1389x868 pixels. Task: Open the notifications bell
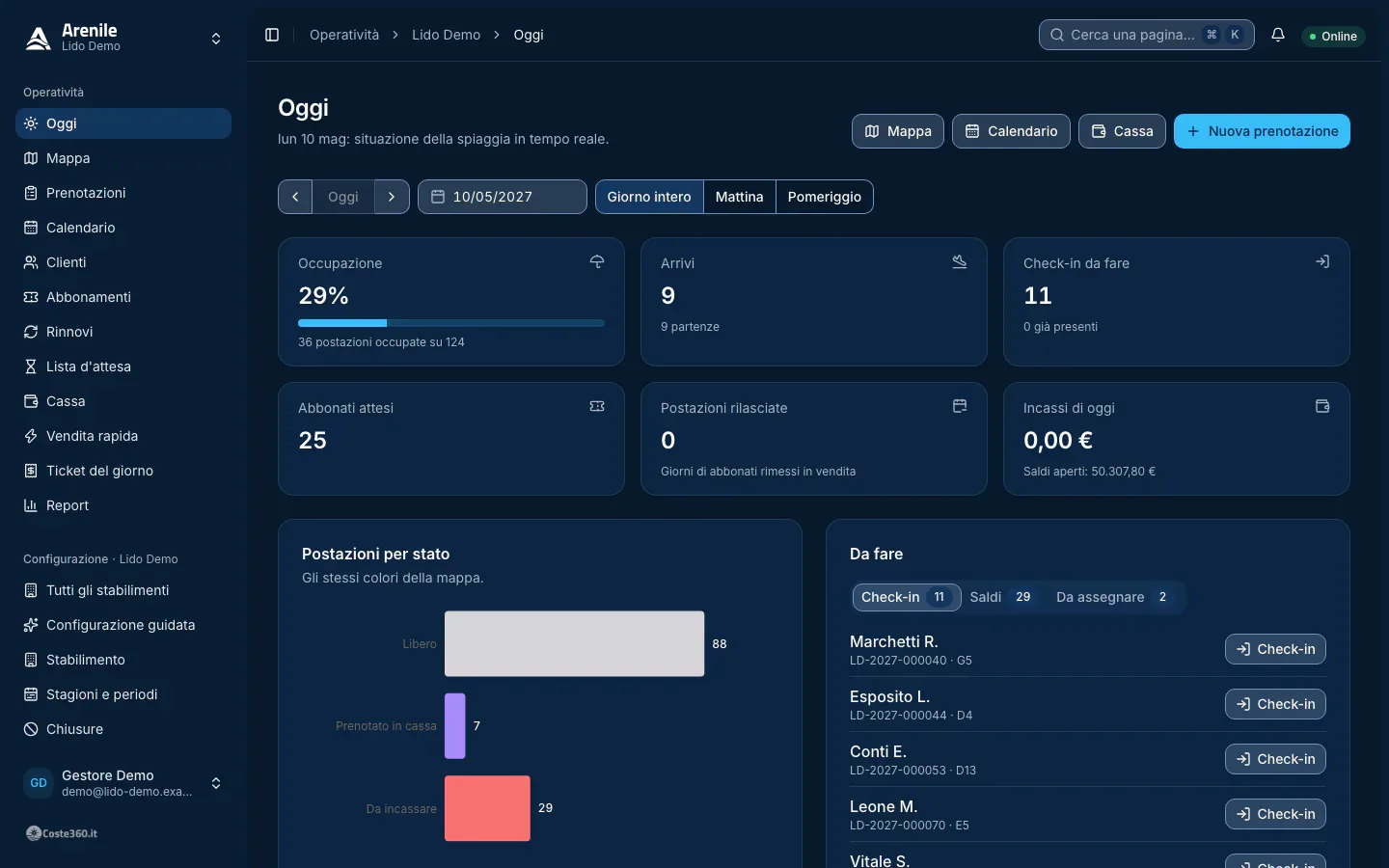click(x=1278, y=35)
